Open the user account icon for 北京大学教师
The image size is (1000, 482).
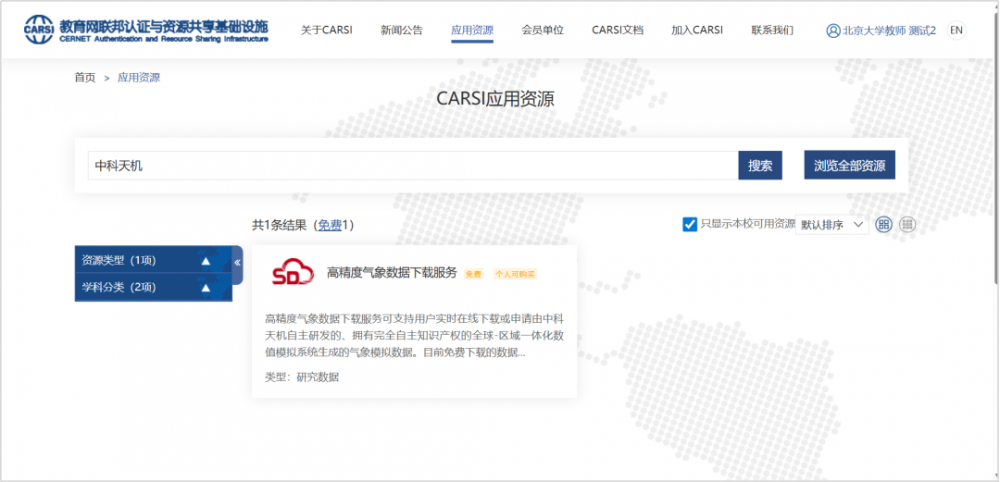pos(833,31)
